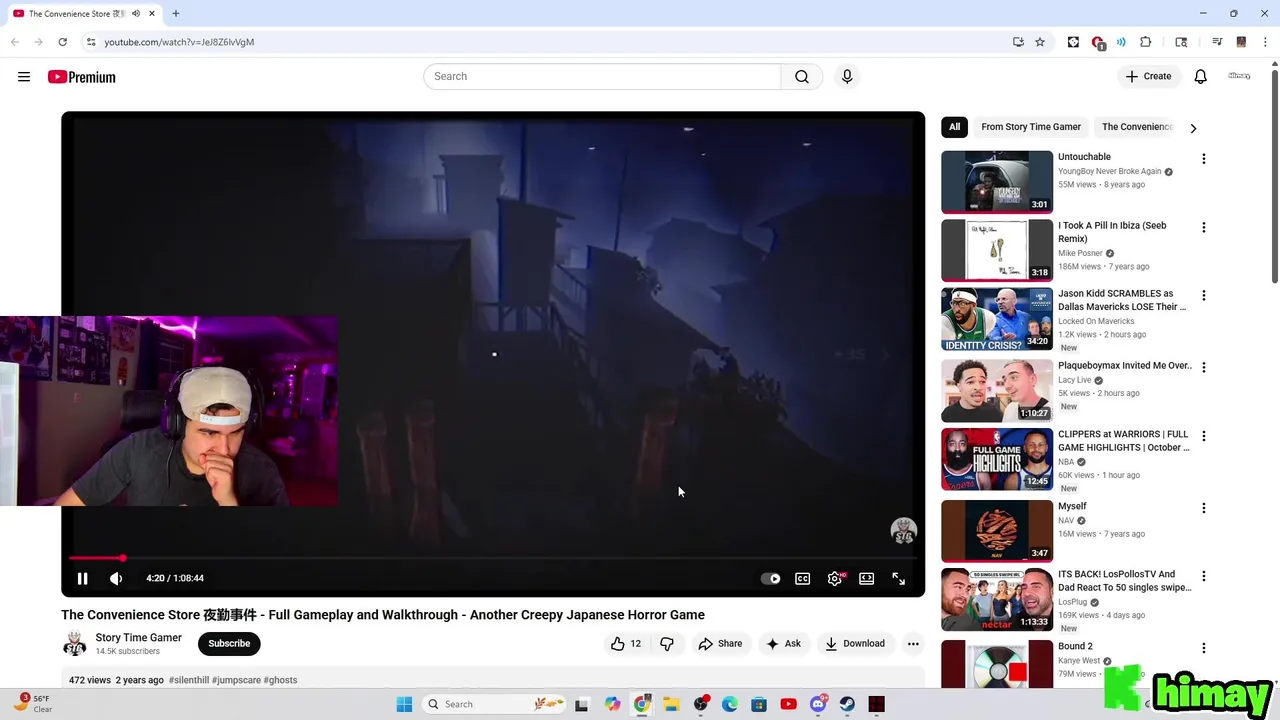Enter fullscreen mode
This screenshot has width=1280, height=720.
(898, 578)
